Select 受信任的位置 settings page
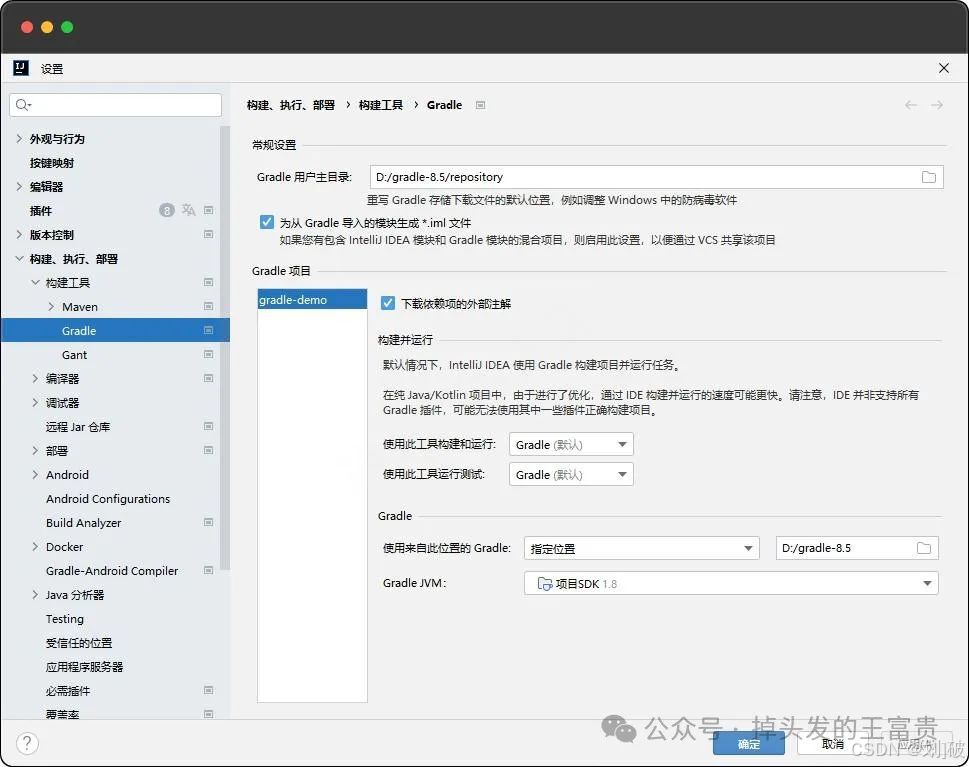The image size is (969, 767). (x=79, y=643)
